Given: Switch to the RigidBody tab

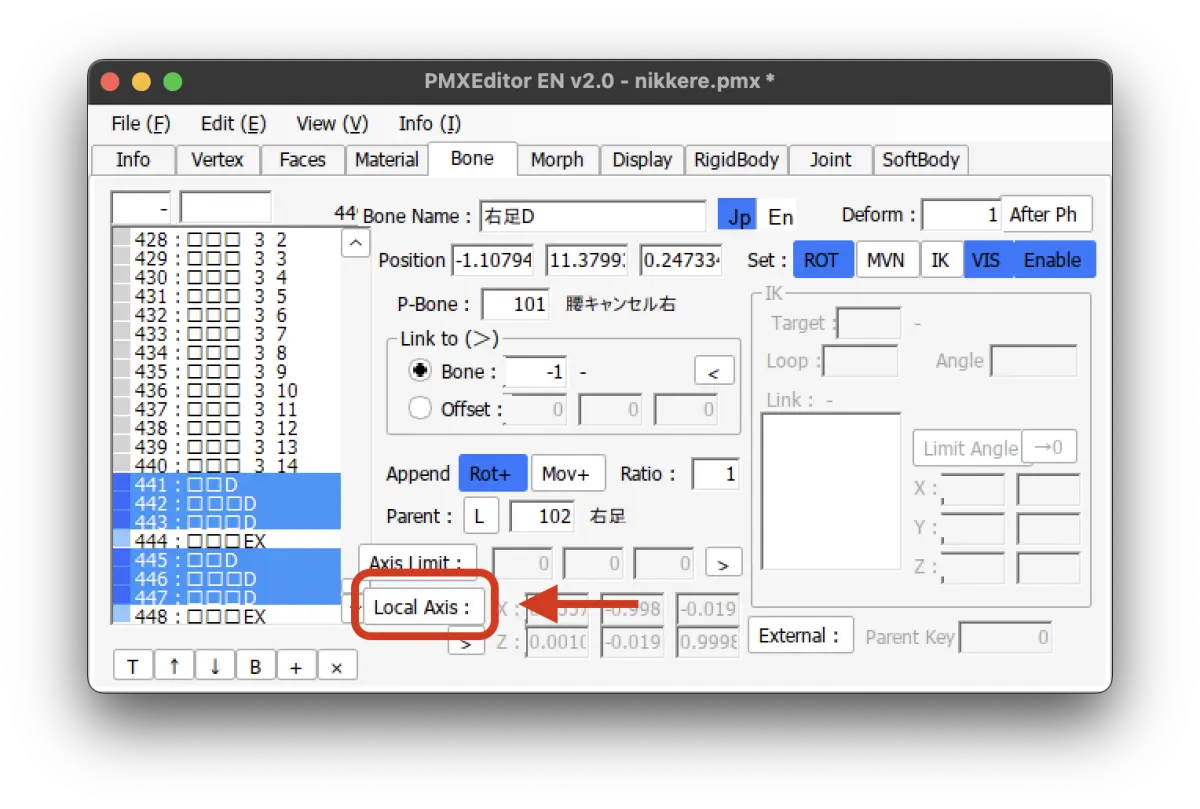Looking at the screenshot, I should point(737,160).
